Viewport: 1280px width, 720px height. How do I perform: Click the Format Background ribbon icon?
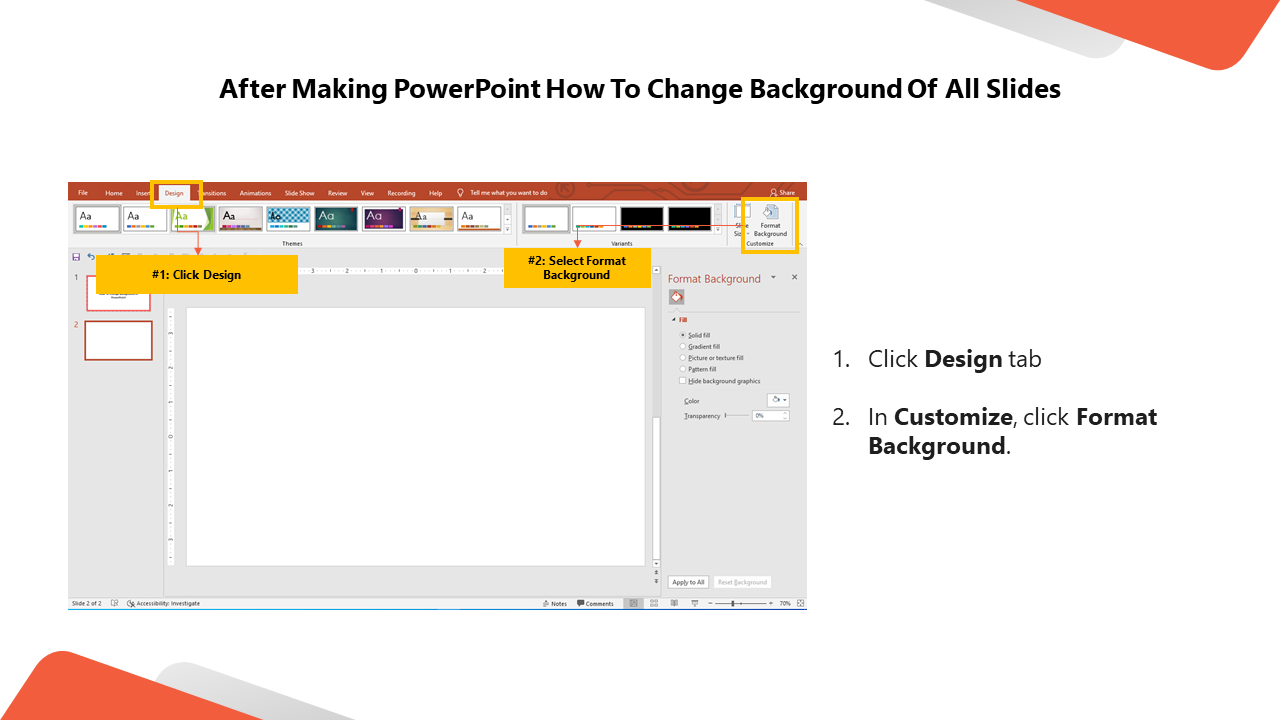coord(770,212)
